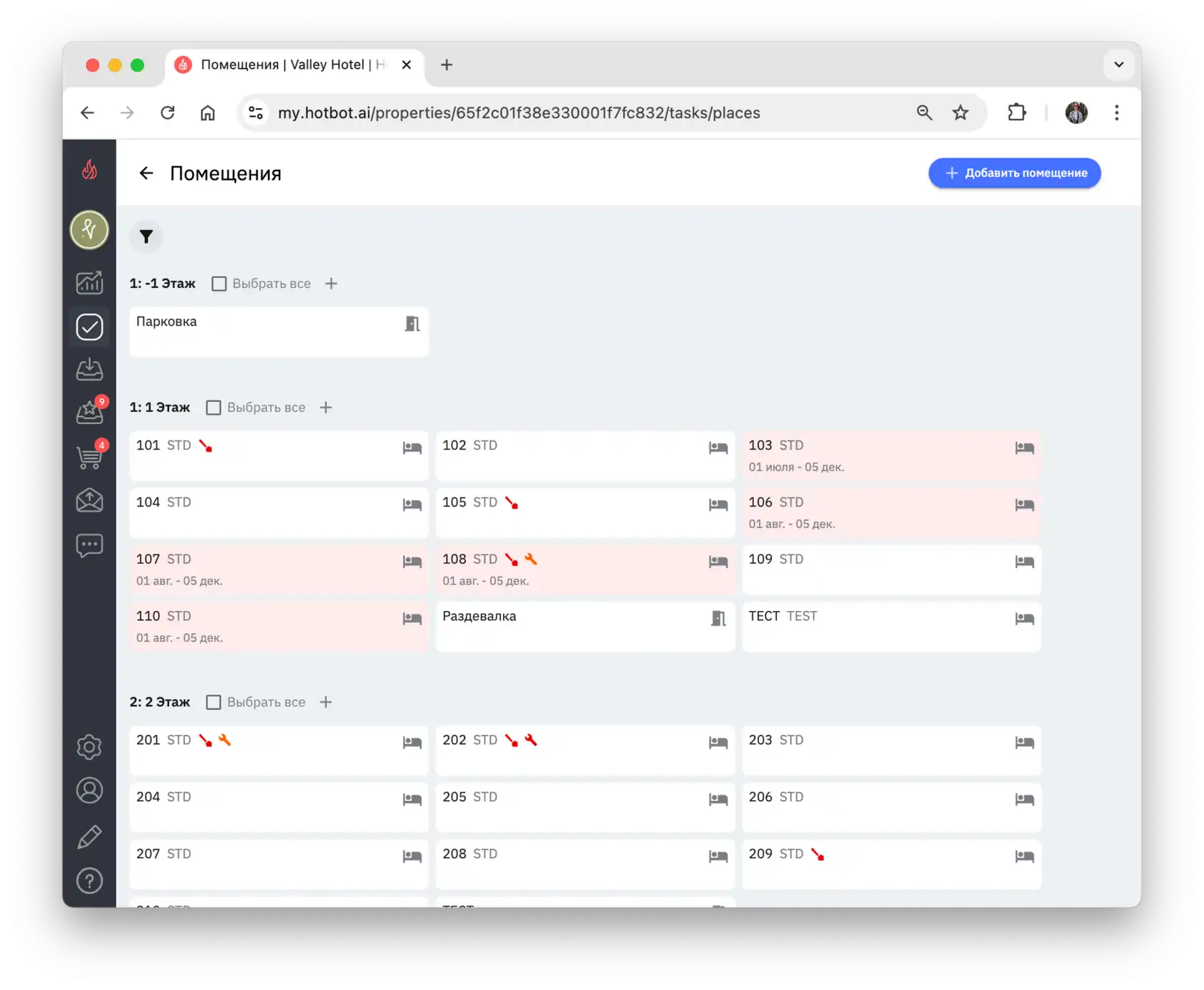
Task: Click the back arrow beside Помещения
Action: tap(146, 173)
